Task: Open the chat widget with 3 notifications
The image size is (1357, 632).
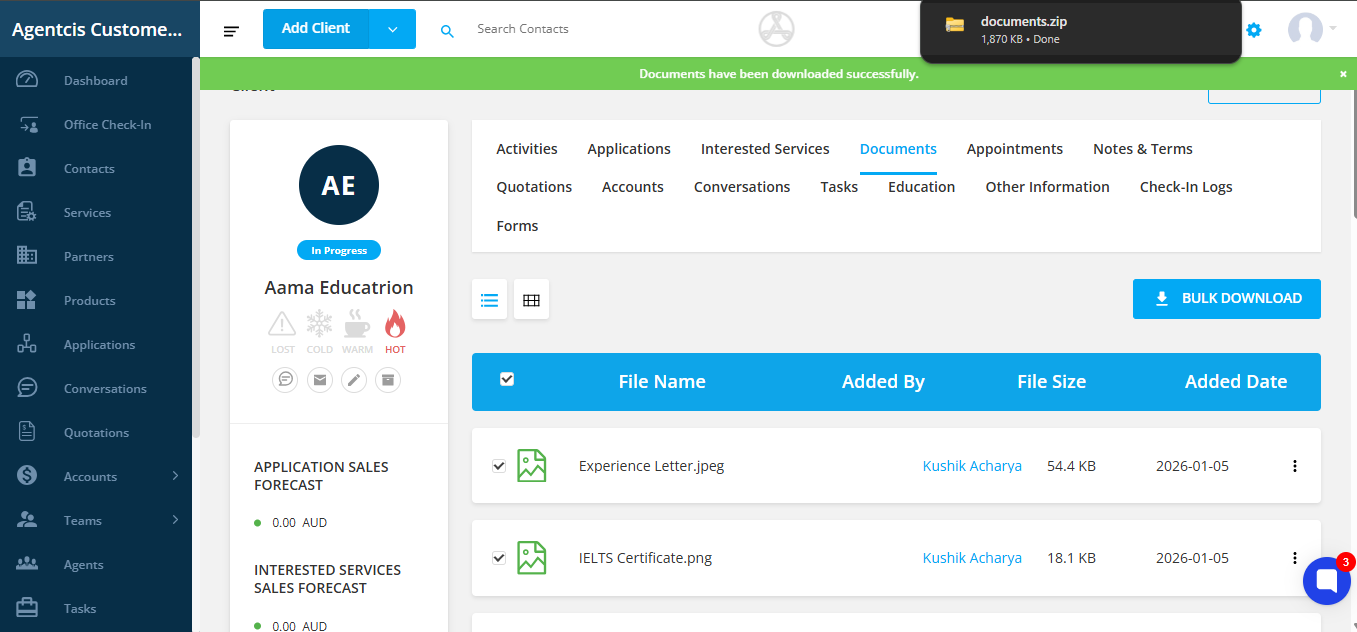Action: pyautogui.click(x=1327, y=581)
